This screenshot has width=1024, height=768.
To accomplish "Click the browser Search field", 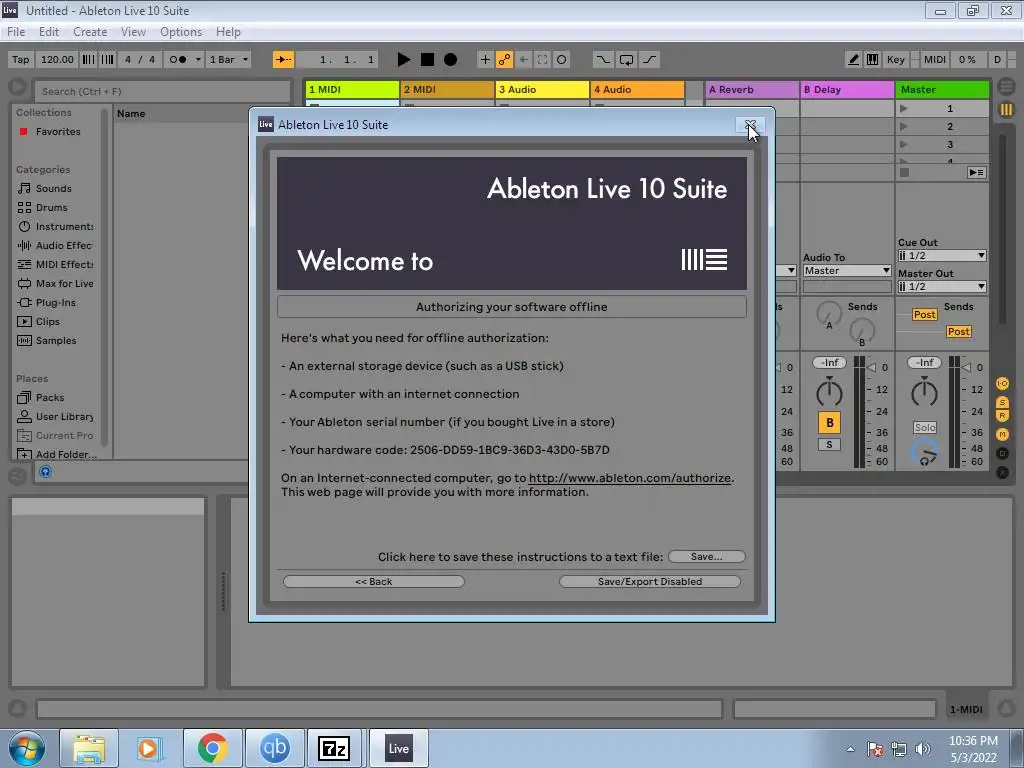I will (162, 91).
